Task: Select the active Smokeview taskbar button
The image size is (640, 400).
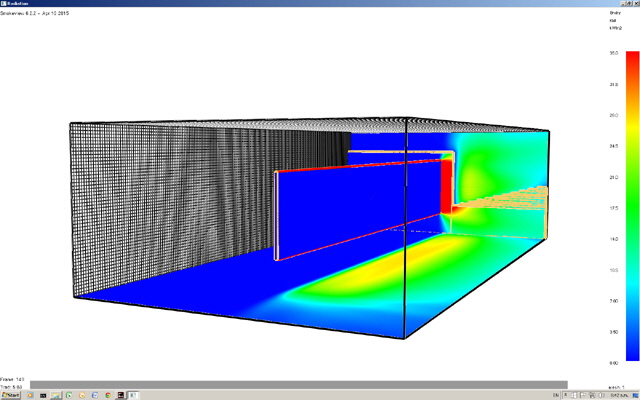Action: [x=133, y=395]
